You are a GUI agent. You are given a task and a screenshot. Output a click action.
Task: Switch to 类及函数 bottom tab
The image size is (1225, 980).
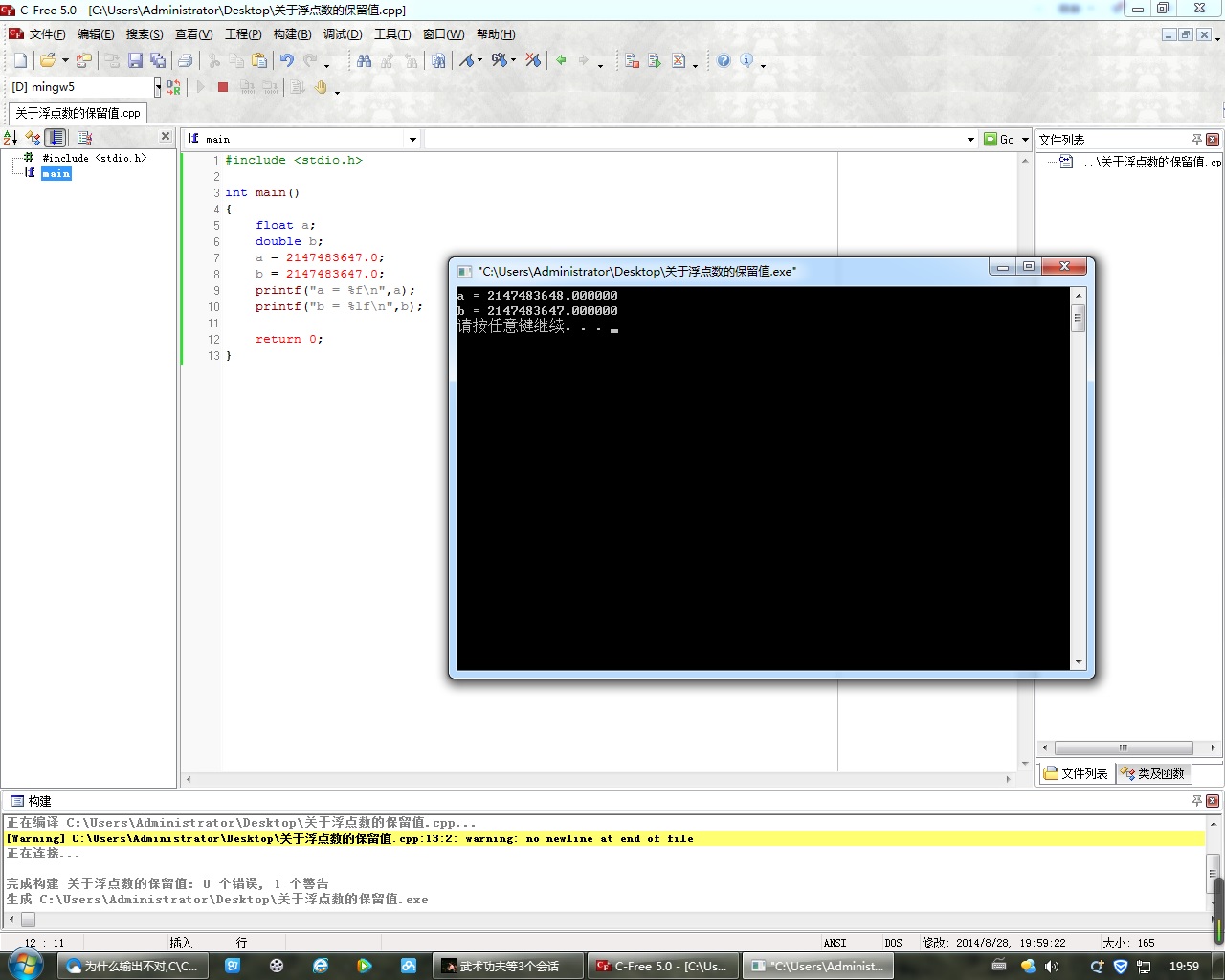[1153, 773]
